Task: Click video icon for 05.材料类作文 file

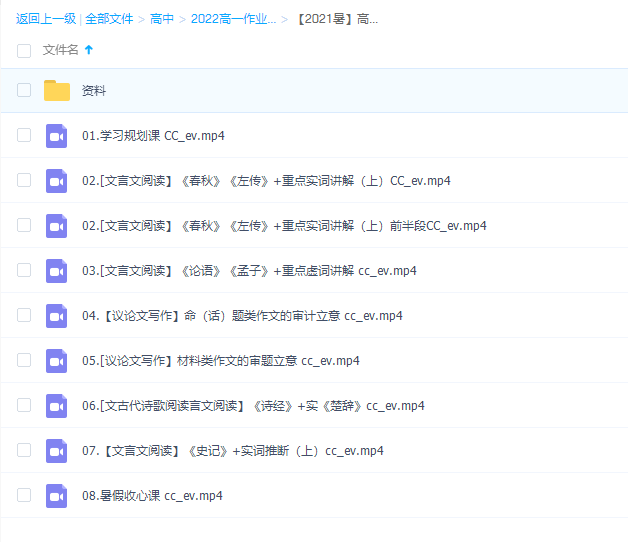Action: (x=57, y=361)
